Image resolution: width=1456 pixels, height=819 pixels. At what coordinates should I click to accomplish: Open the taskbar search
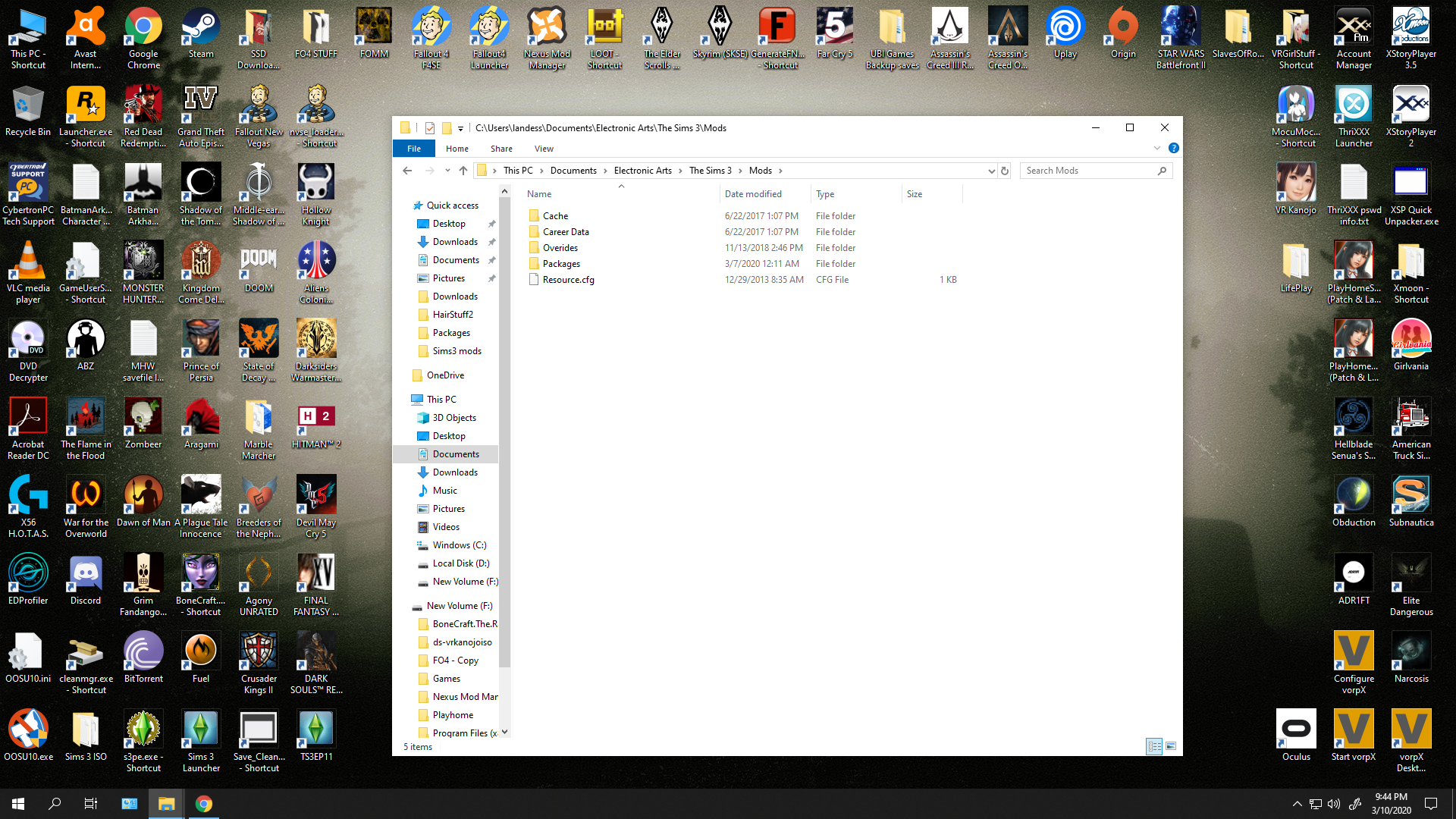pos(55,804)
